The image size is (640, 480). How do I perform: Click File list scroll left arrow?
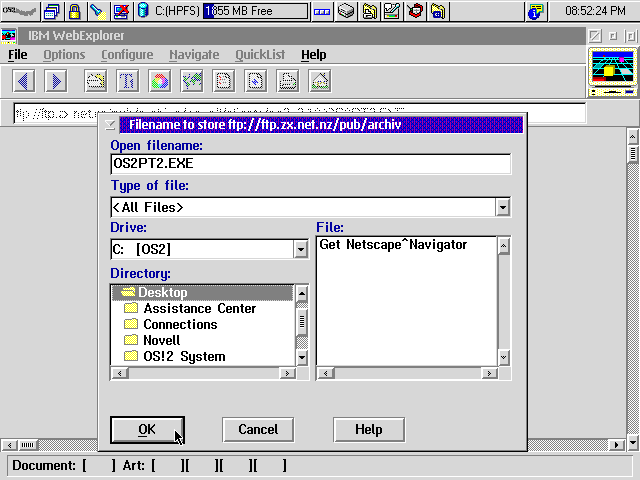pos(326,373)
